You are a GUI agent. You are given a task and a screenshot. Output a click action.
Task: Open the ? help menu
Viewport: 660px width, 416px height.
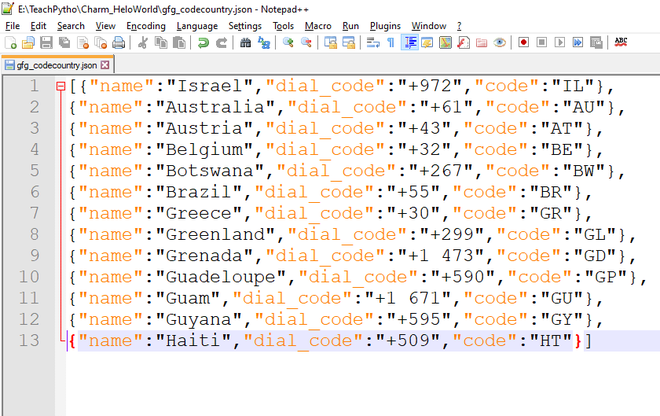pos(459,26)
